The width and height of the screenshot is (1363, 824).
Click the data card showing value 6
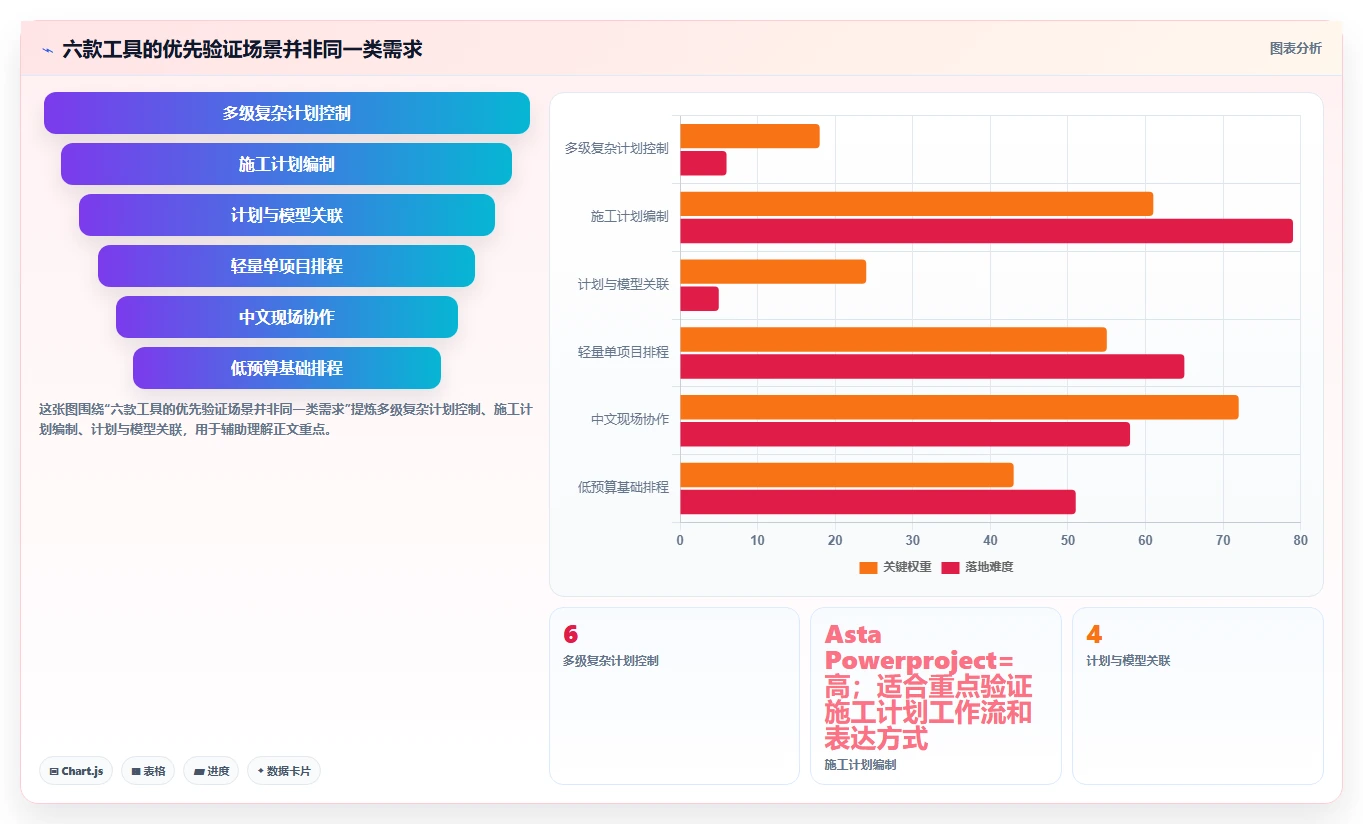[x=674, y=696]
